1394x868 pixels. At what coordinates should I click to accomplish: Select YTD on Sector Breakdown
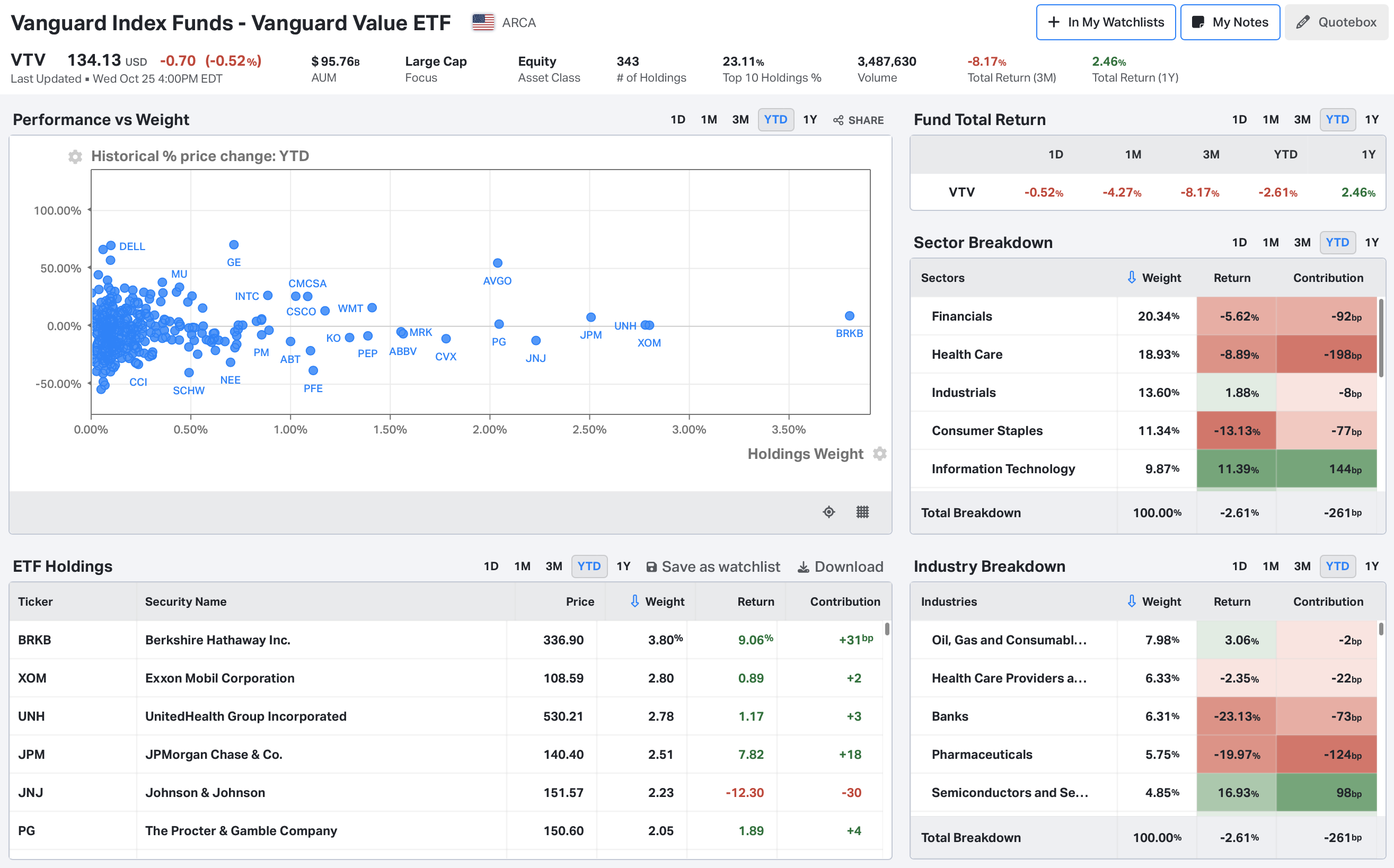[x=1337, y=242]
